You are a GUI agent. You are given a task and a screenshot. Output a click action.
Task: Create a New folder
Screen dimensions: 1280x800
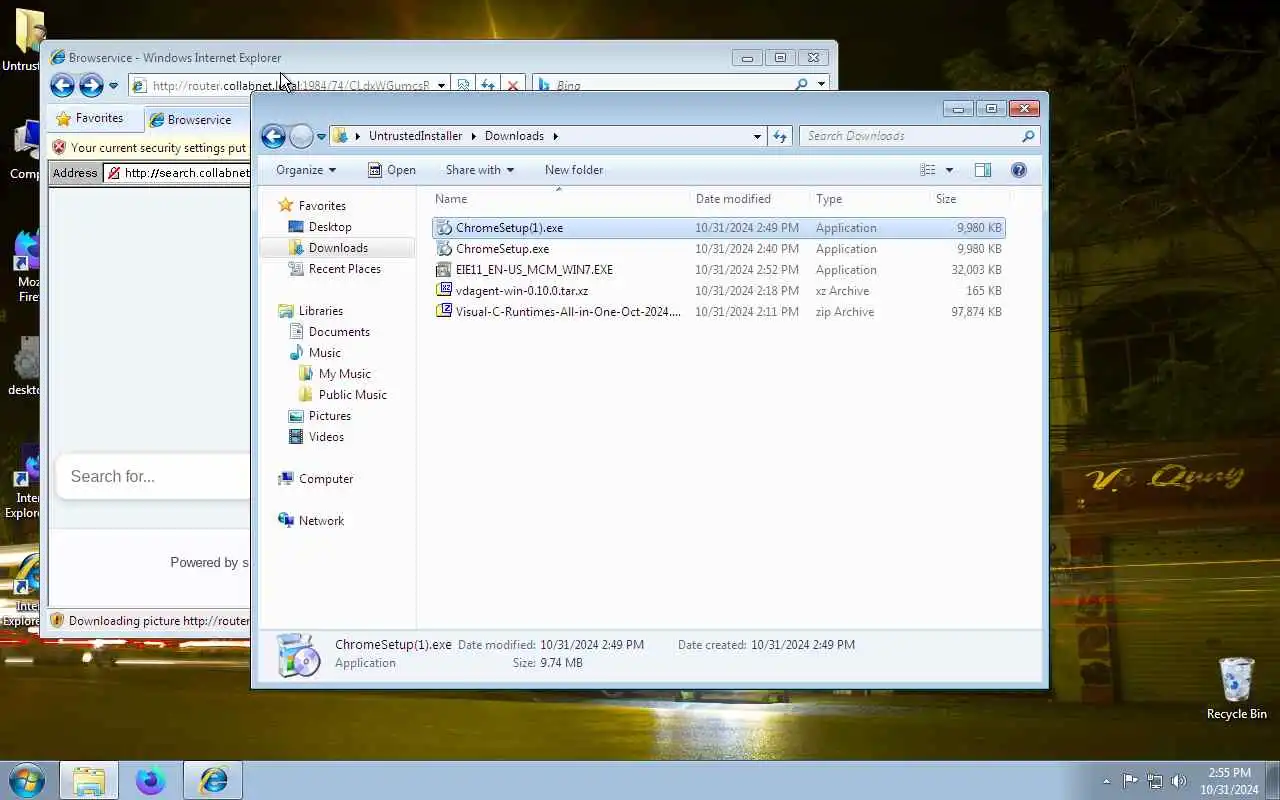[x=574, y=170]
